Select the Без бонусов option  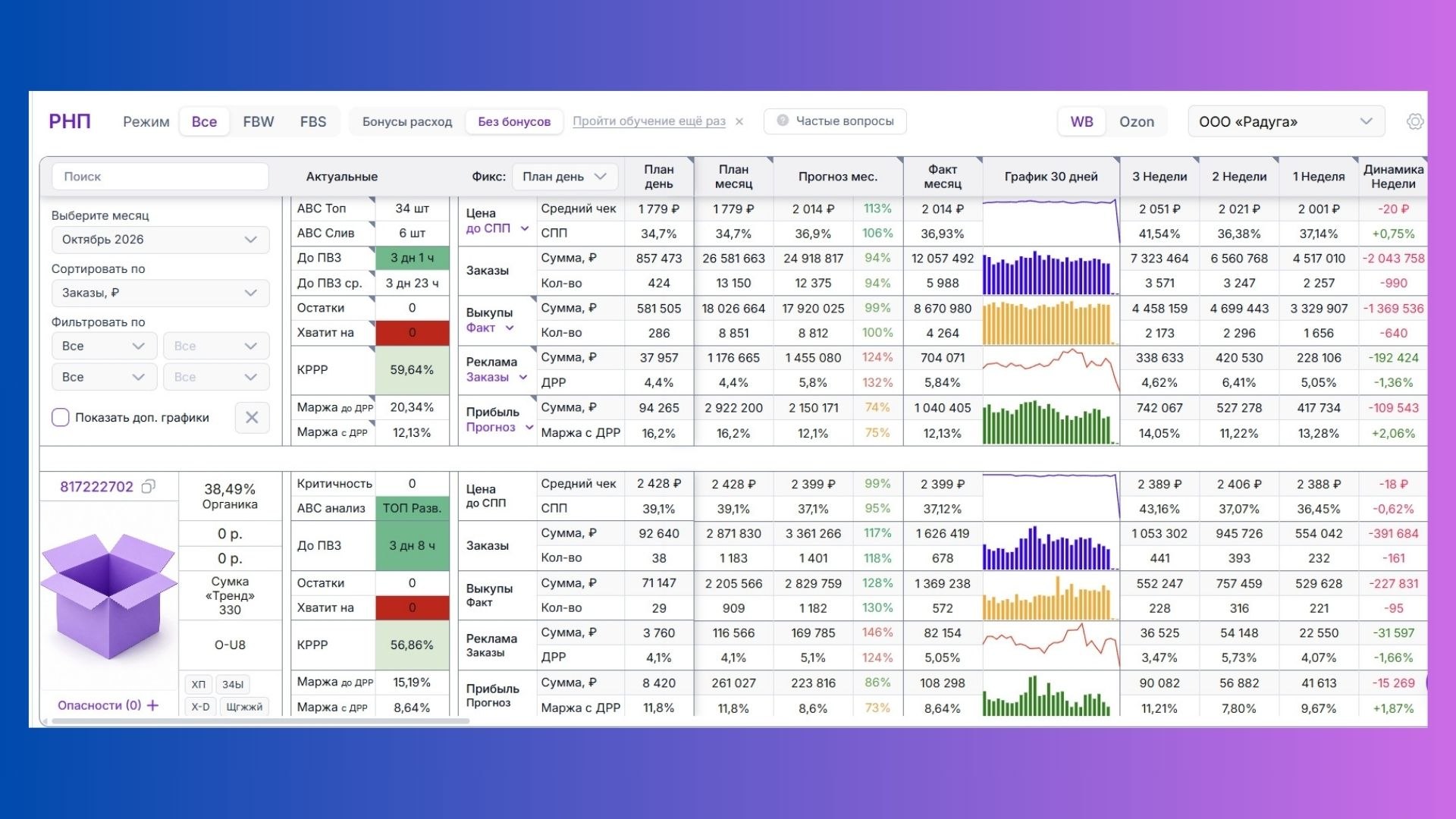coord(514,121)
